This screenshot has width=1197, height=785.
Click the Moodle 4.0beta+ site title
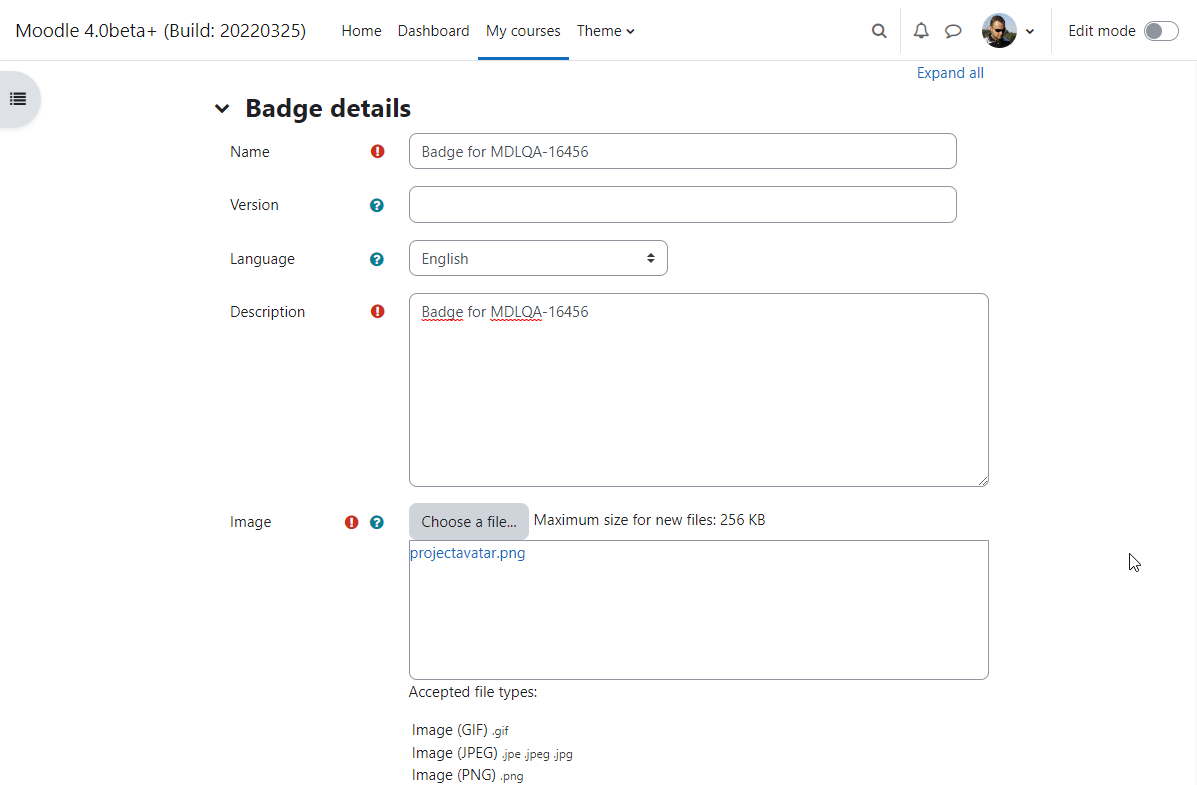point(160,31)
